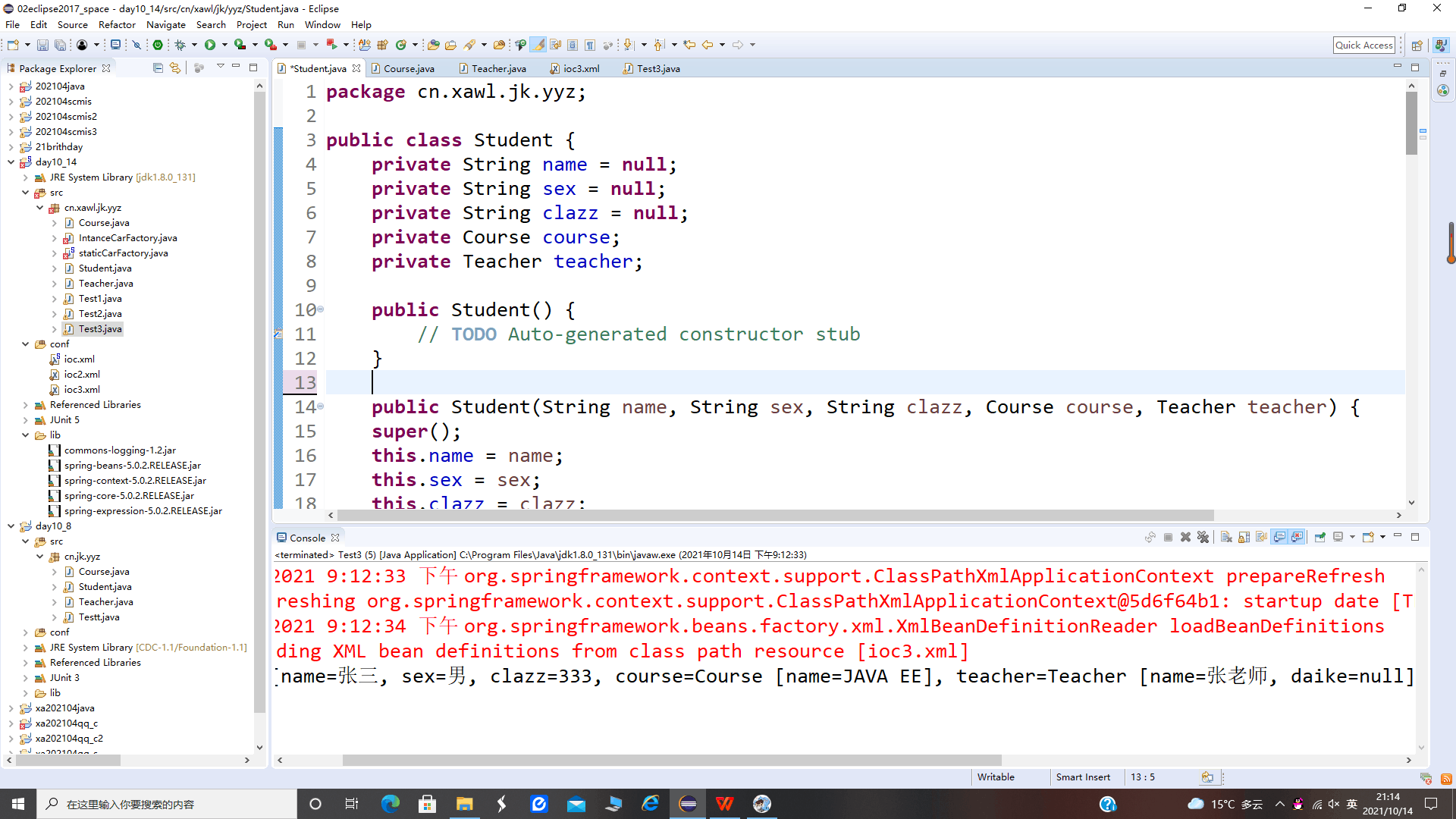Toggle Scroll Lock in Console

click(1244, 537)
